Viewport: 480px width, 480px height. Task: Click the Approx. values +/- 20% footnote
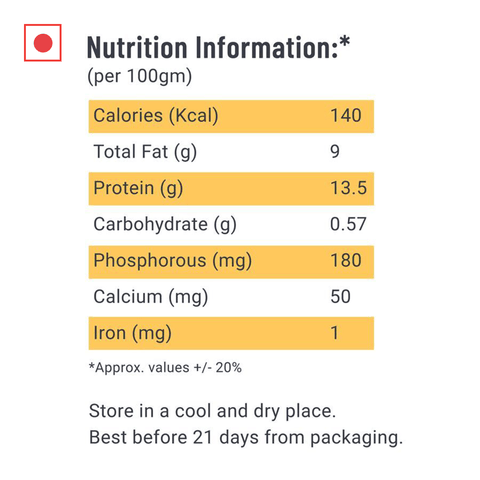click(165, 368)
